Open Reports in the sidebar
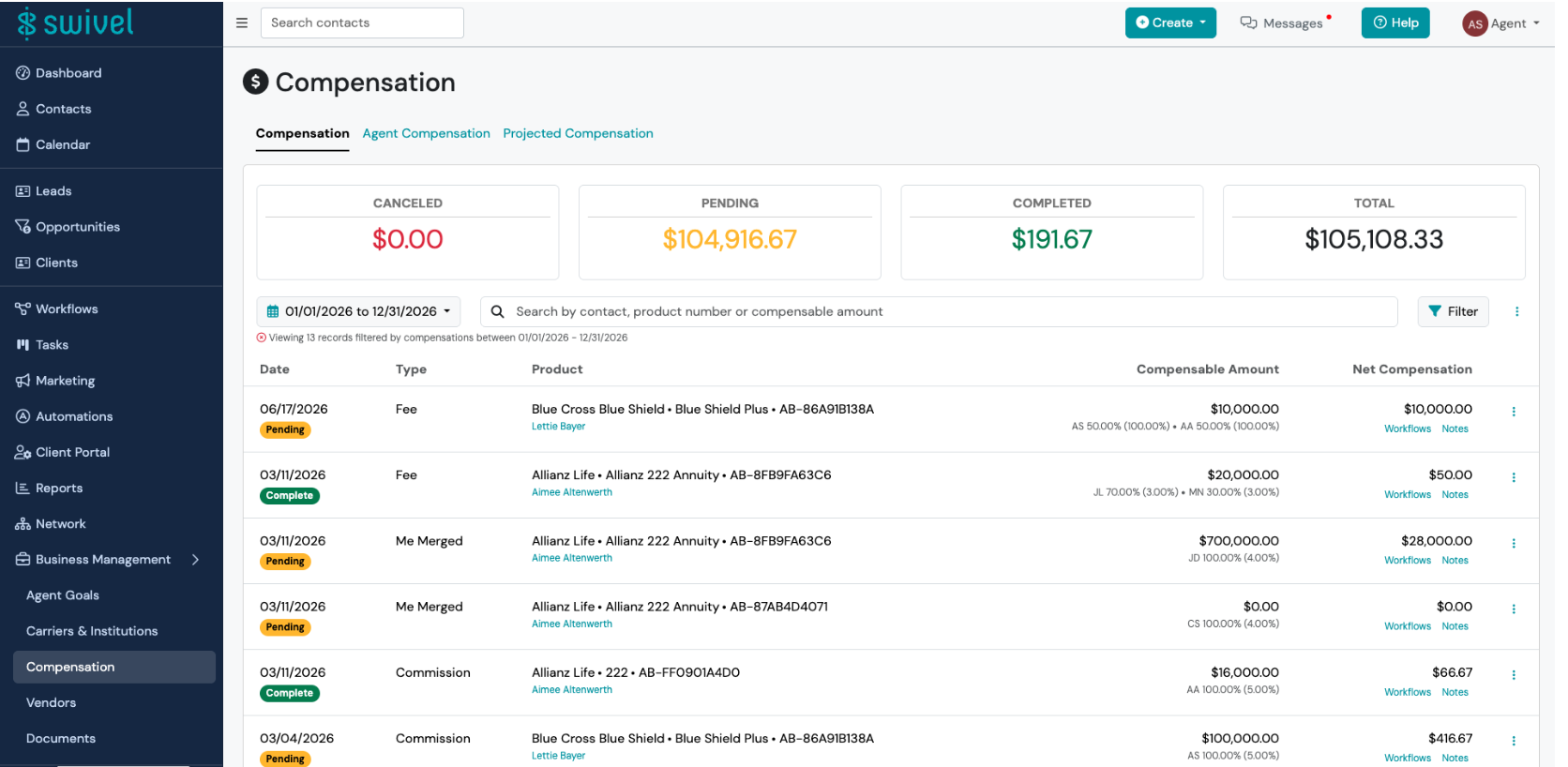Viewport: 1568px width, 767px height. coord(49,488)
